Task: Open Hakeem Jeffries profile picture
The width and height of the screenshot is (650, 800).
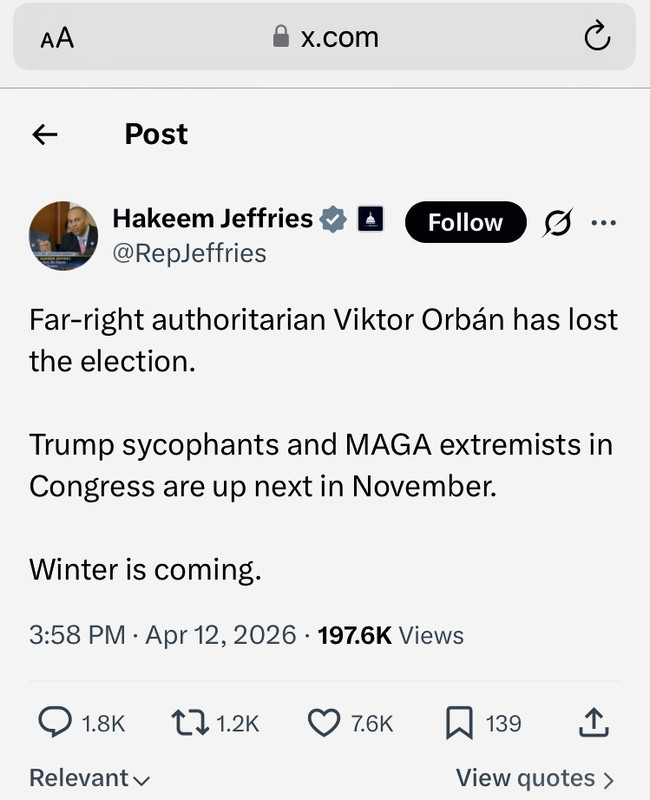Action: 63,236
